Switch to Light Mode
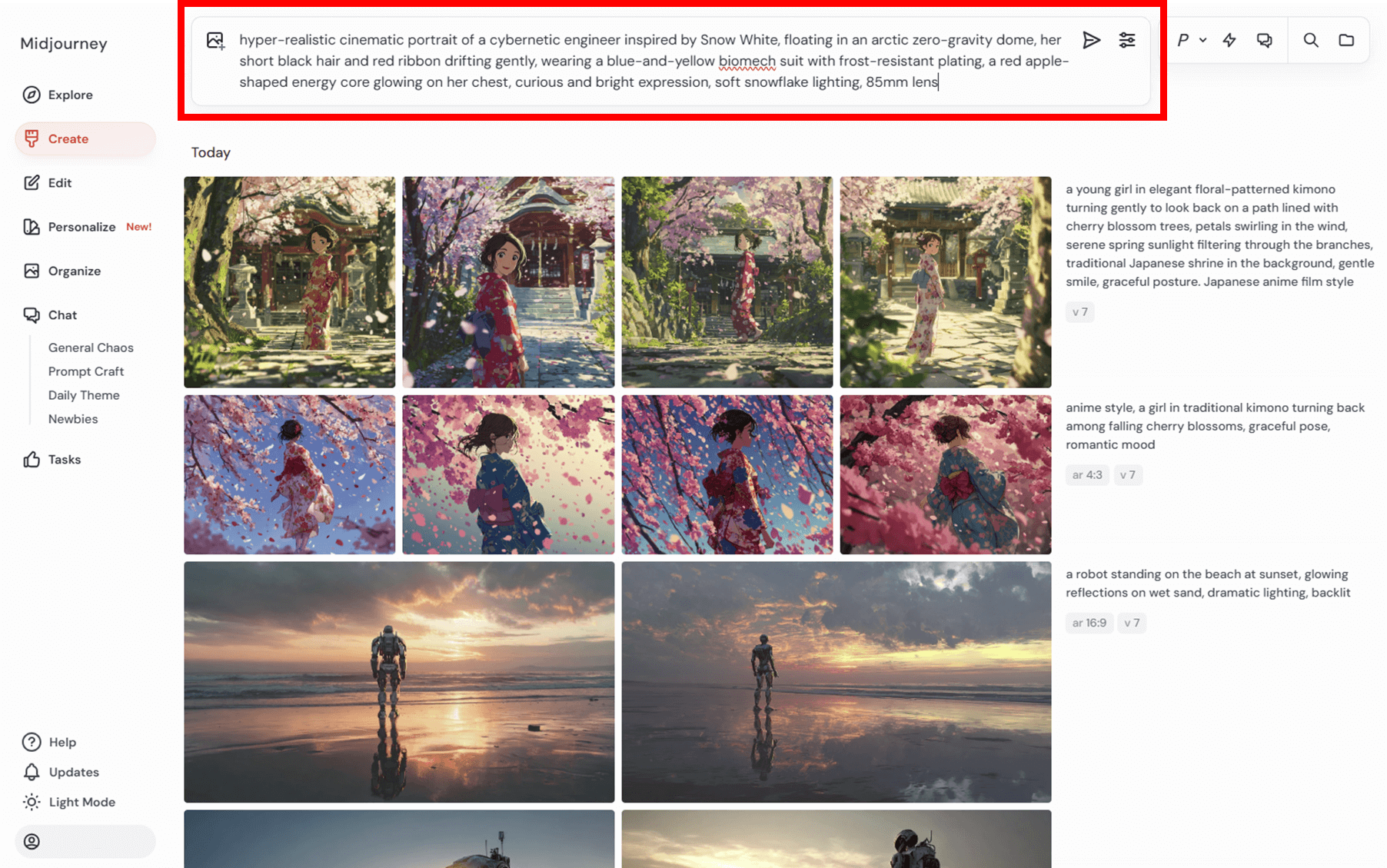1387x868 pixels. (82, 802)
